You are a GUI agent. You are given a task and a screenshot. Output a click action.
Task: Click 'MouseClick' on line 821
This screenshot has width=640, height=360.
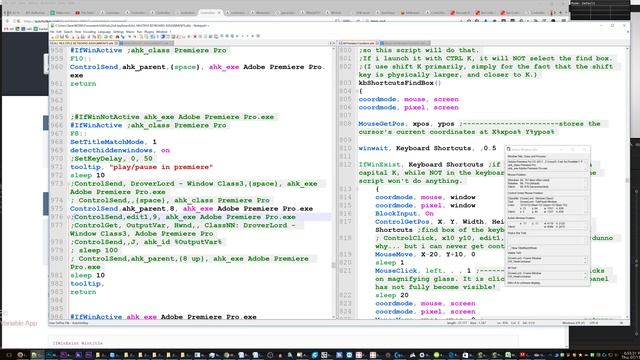[396, 271]
